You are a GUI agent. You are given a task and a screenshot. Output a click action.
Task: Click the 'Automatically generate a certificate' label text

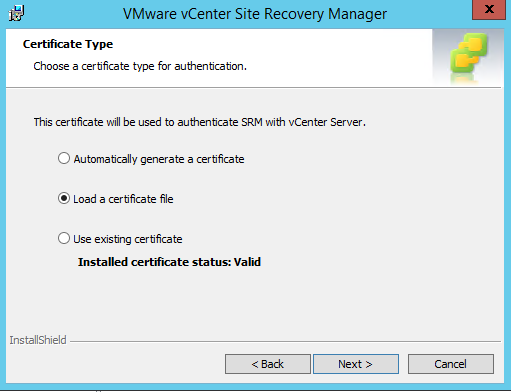159,159
